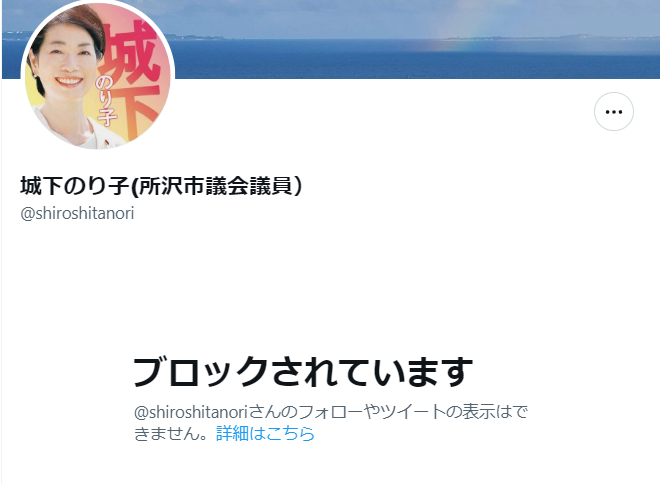The image size is (660, 484).
Task: Open the three-dot more options menu
Action: pyautogui.click(x=614, y=112)
